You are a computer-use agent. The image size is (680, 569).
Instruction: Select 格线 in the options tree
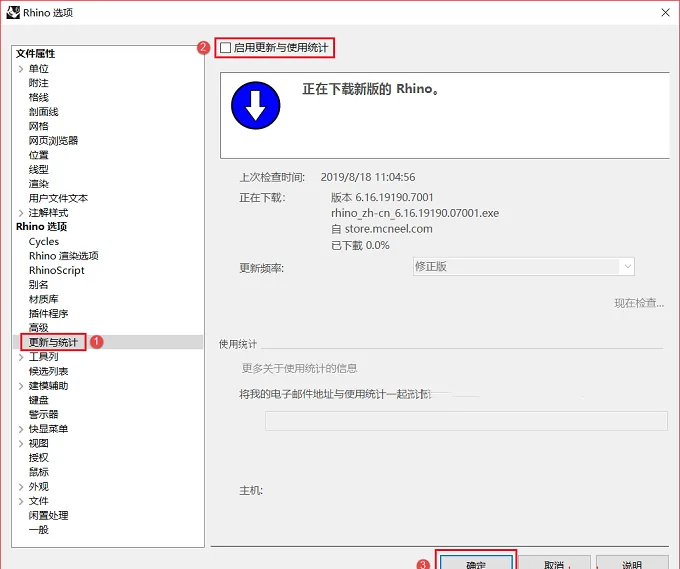coord(39,97)
